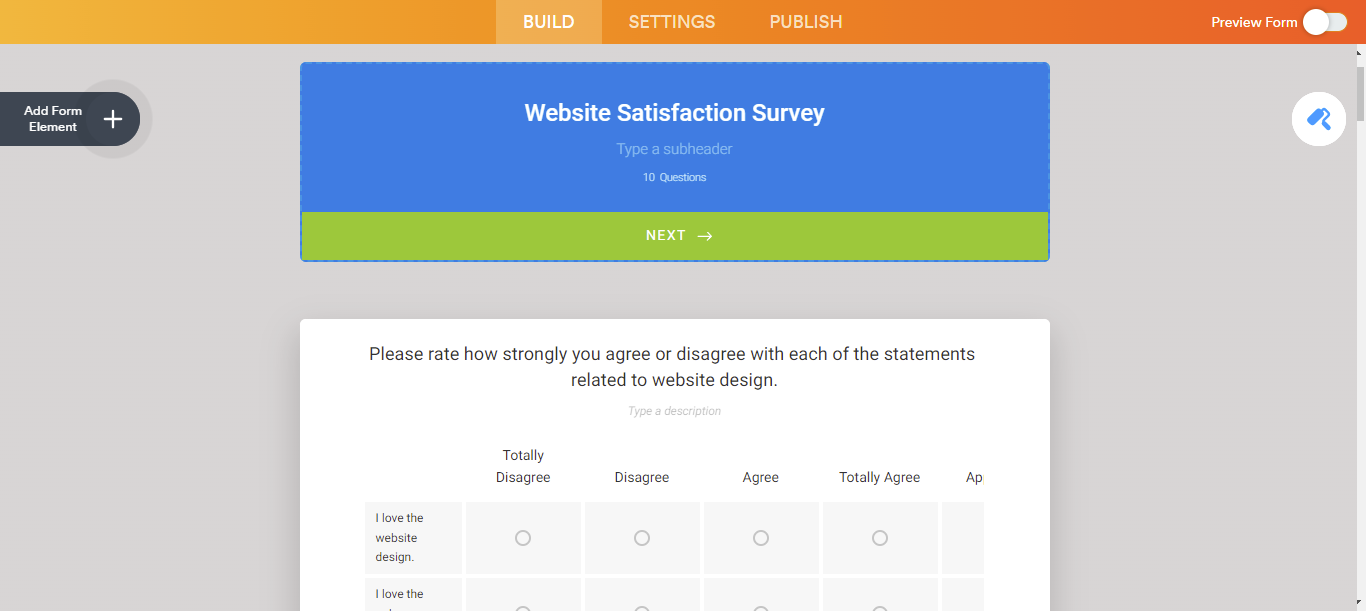This screenshot has height=611, width=1366.
Task: Switch to the SETTINGS tab
Action: (x=671, y=21)
